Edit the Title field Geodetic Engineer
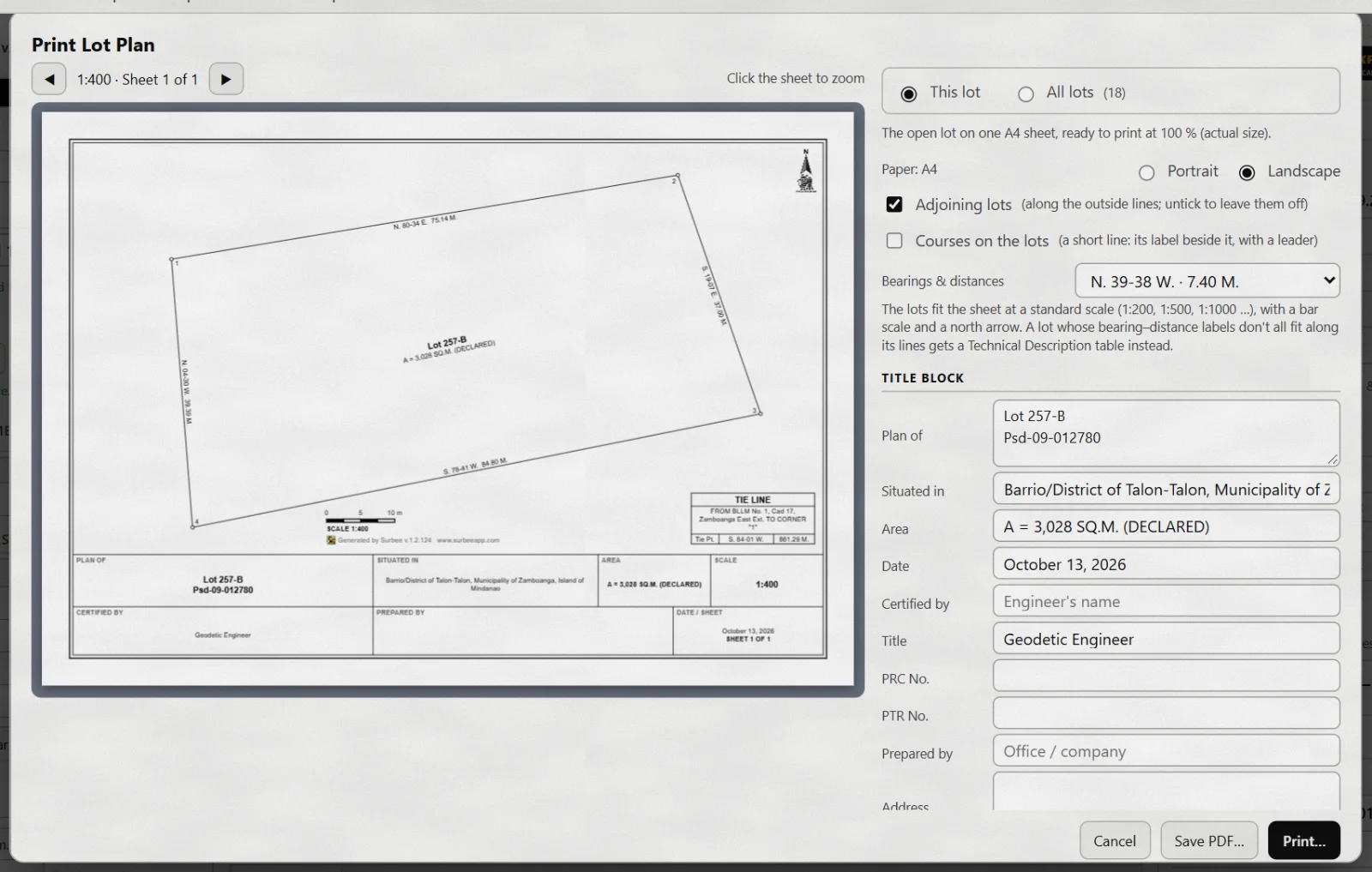This screenshot has width=1372, height=872. click(1166, 639)
